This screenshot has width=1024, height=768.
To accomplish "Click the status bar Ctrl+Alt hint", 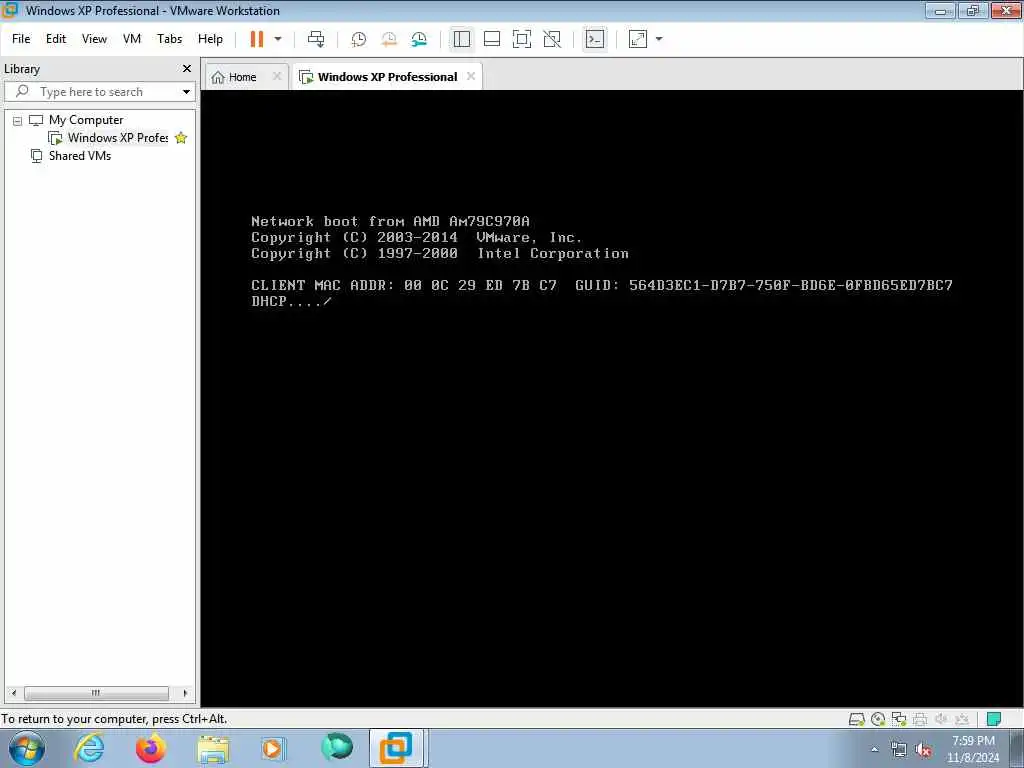I will (x=114, y=719).
